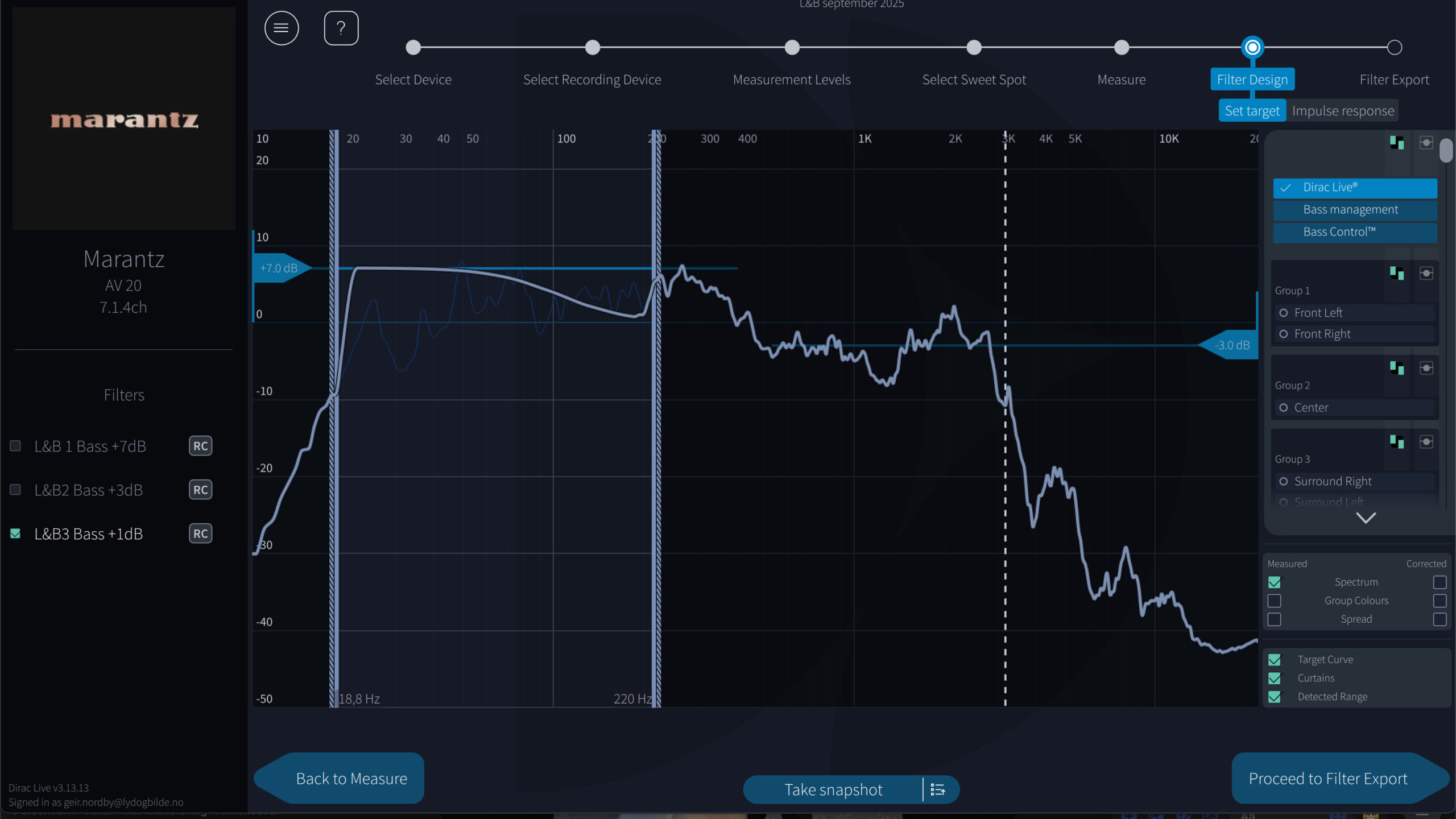Click Group 3 target curve icon
The height and width of the screenshot is (819, 1456).
tap(1396, 442)
